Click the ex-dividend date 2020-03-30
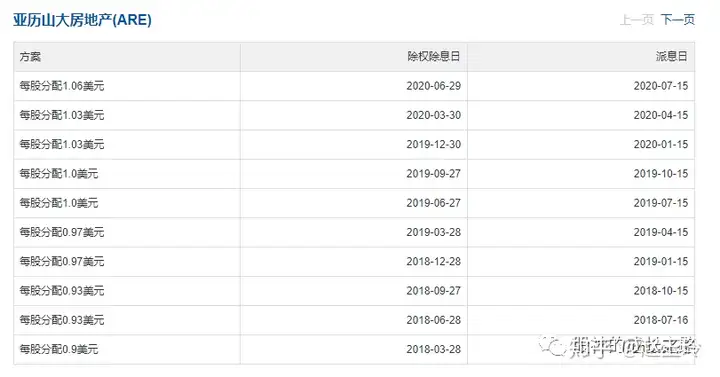720x377 pixels. (x=433, y=115)
